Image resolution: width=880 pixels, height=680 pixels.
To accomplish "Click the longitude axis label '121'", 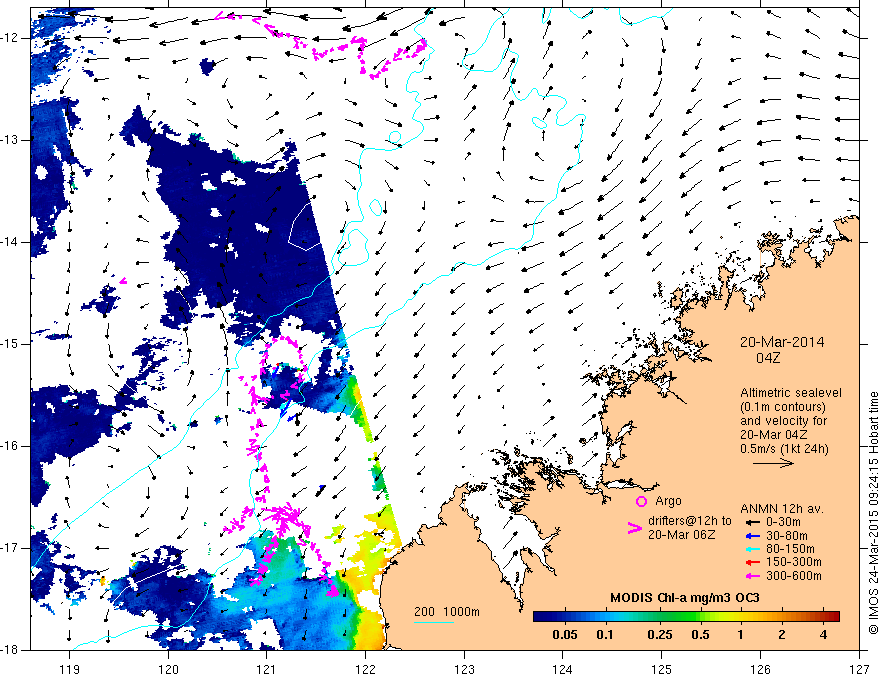I will point(267,669).
